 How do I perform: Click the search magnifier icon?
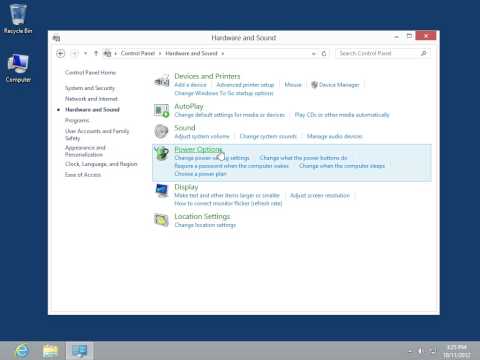424,53
